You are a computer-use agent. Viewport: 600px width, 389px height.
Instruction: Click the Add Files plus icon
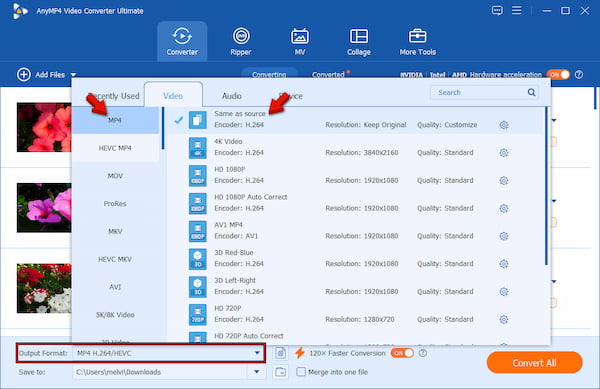click(x=24, y=75)
